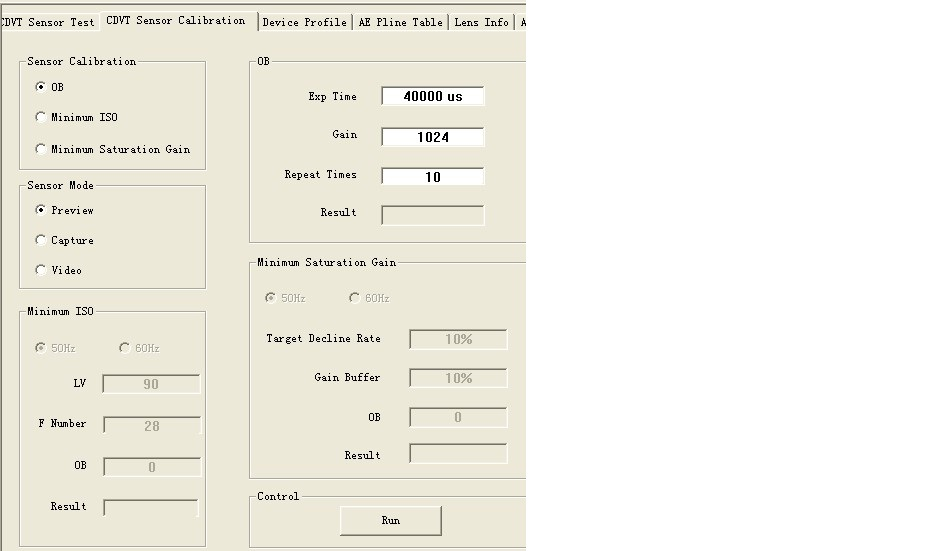Click the LV field showing 90
Screen dimensions: 929x551
click(x=151, y=384)
